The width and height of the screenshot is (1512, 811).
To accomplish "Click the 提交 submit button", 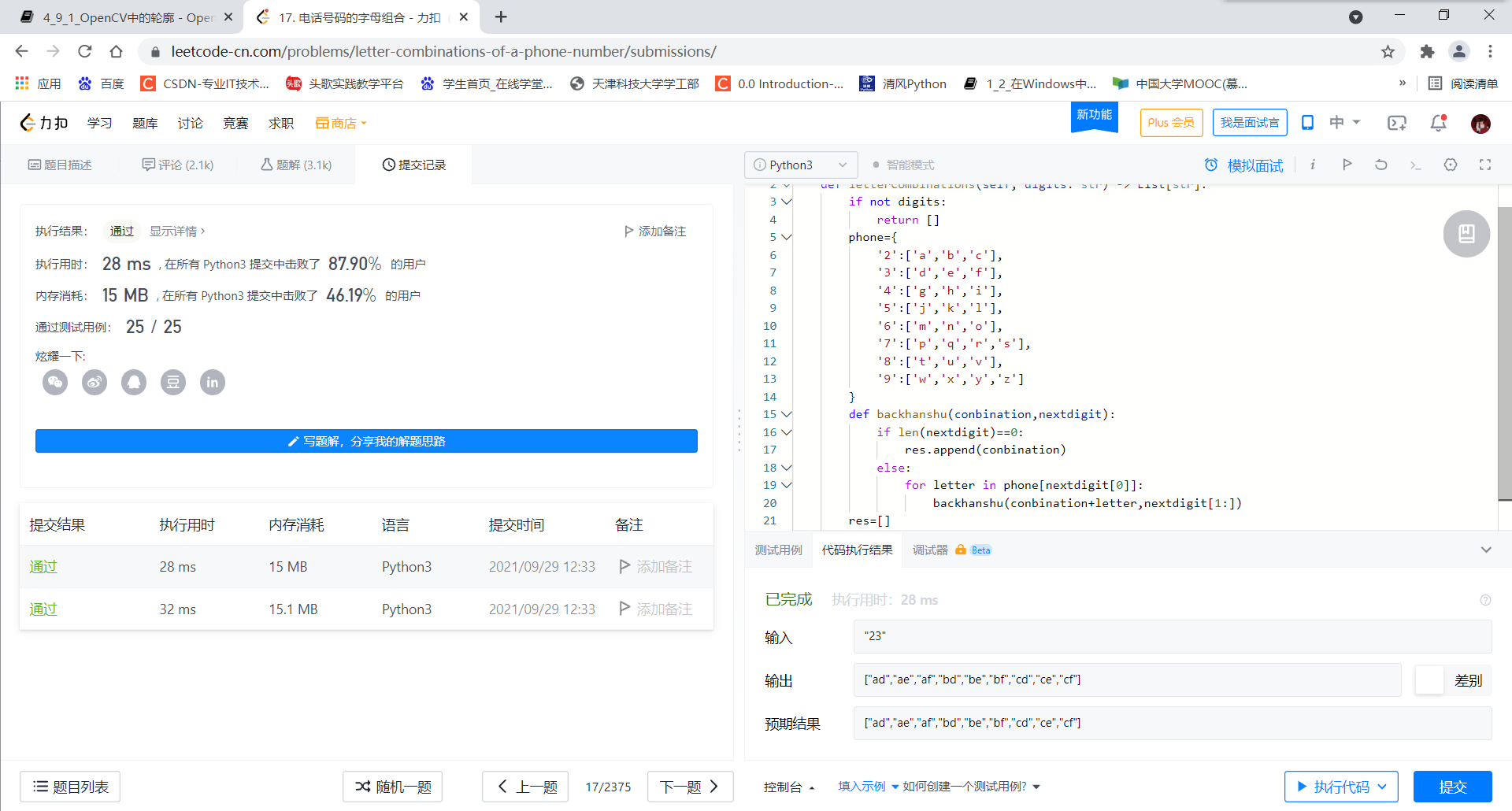I will pyautogui.click(x=1453, y=786).
